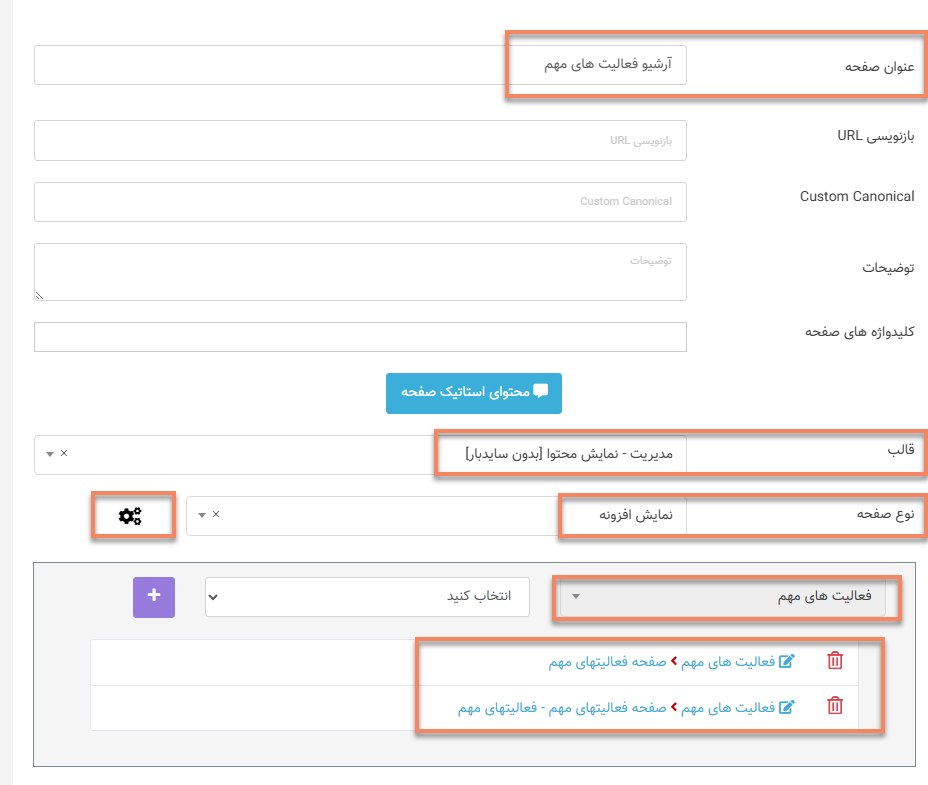Click inside the توضیحات textarea
928x785 pixels.
click(x=360, y=271)
